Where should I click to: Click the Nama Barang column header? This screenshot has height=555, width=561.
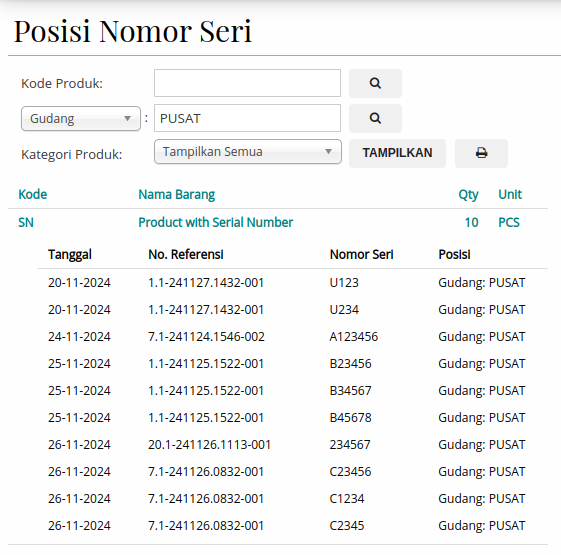click(x=176, y=194)
